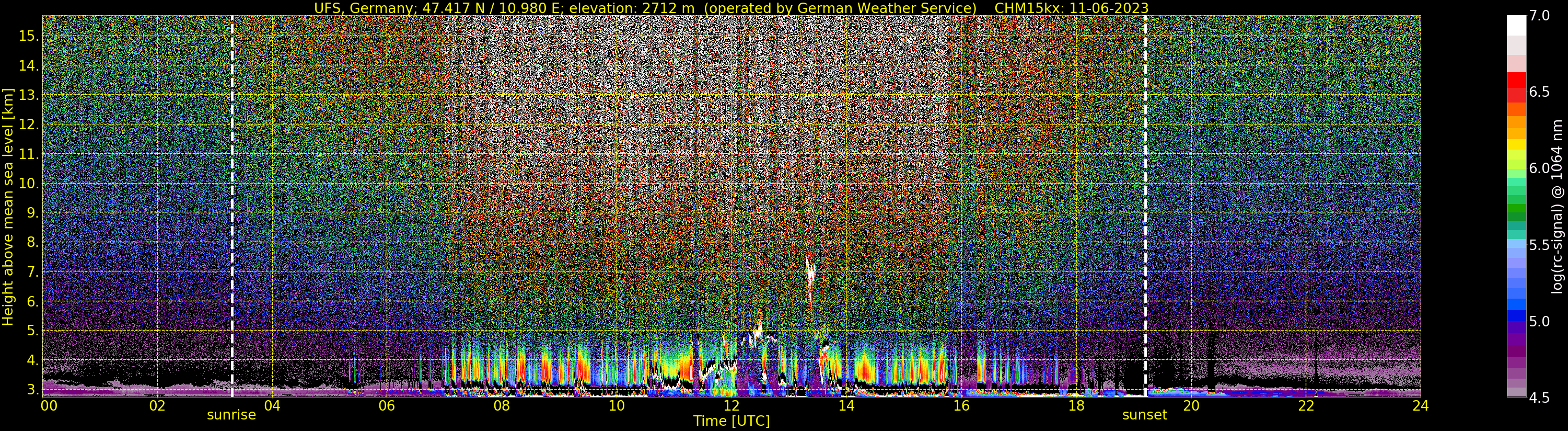Click colorbar value '7.0'
The width and height of the screenshot is (1568, 431).
pos(1539,16)
